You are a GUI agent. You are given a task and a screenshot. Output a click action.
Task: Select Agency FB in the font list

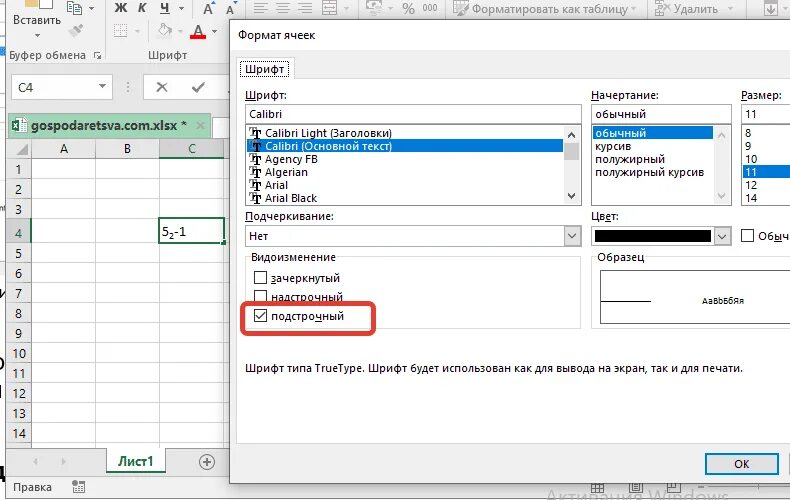point(291,159)
